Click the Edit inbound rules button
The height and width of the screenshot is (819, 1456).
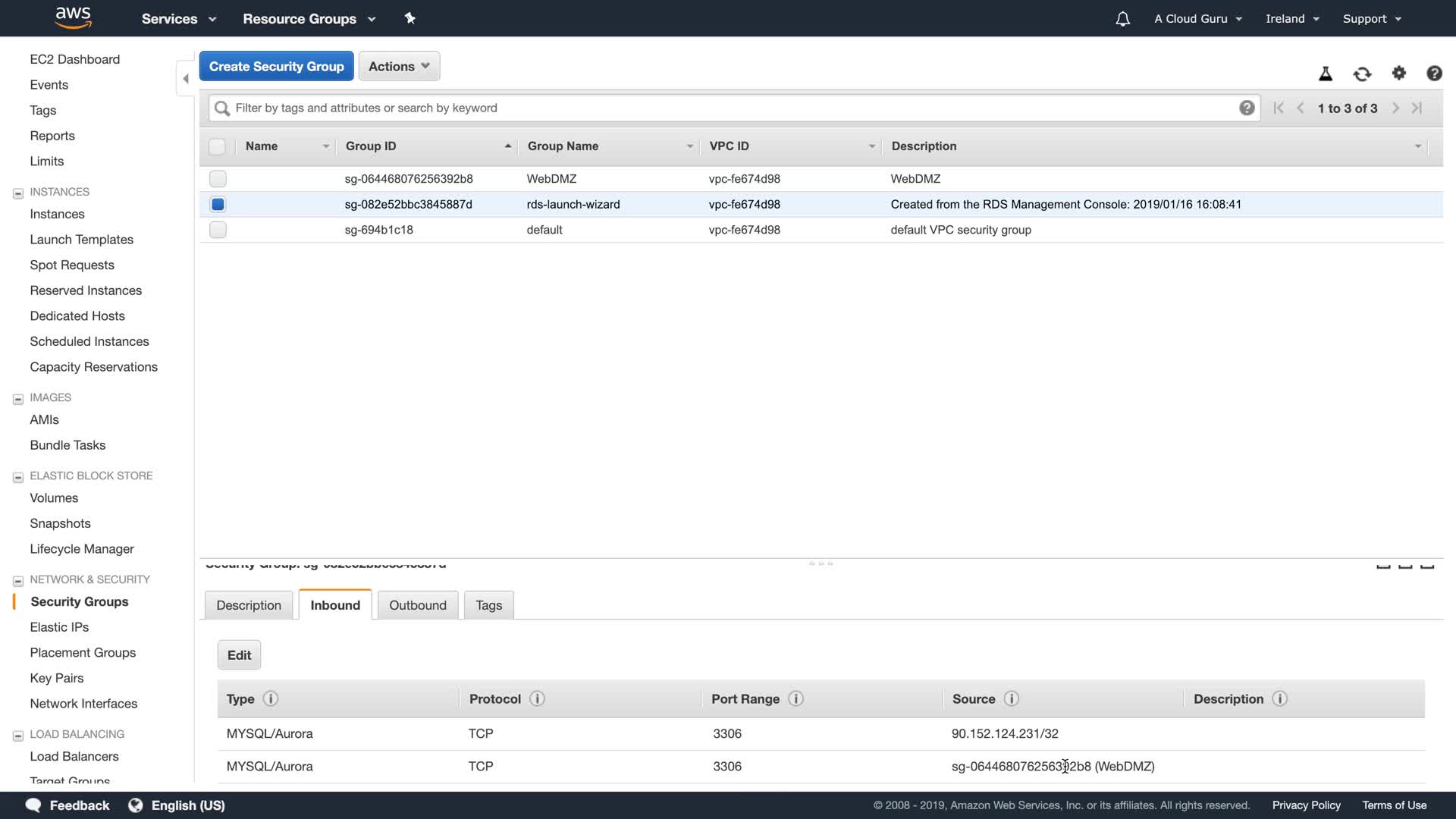point(239,655)
